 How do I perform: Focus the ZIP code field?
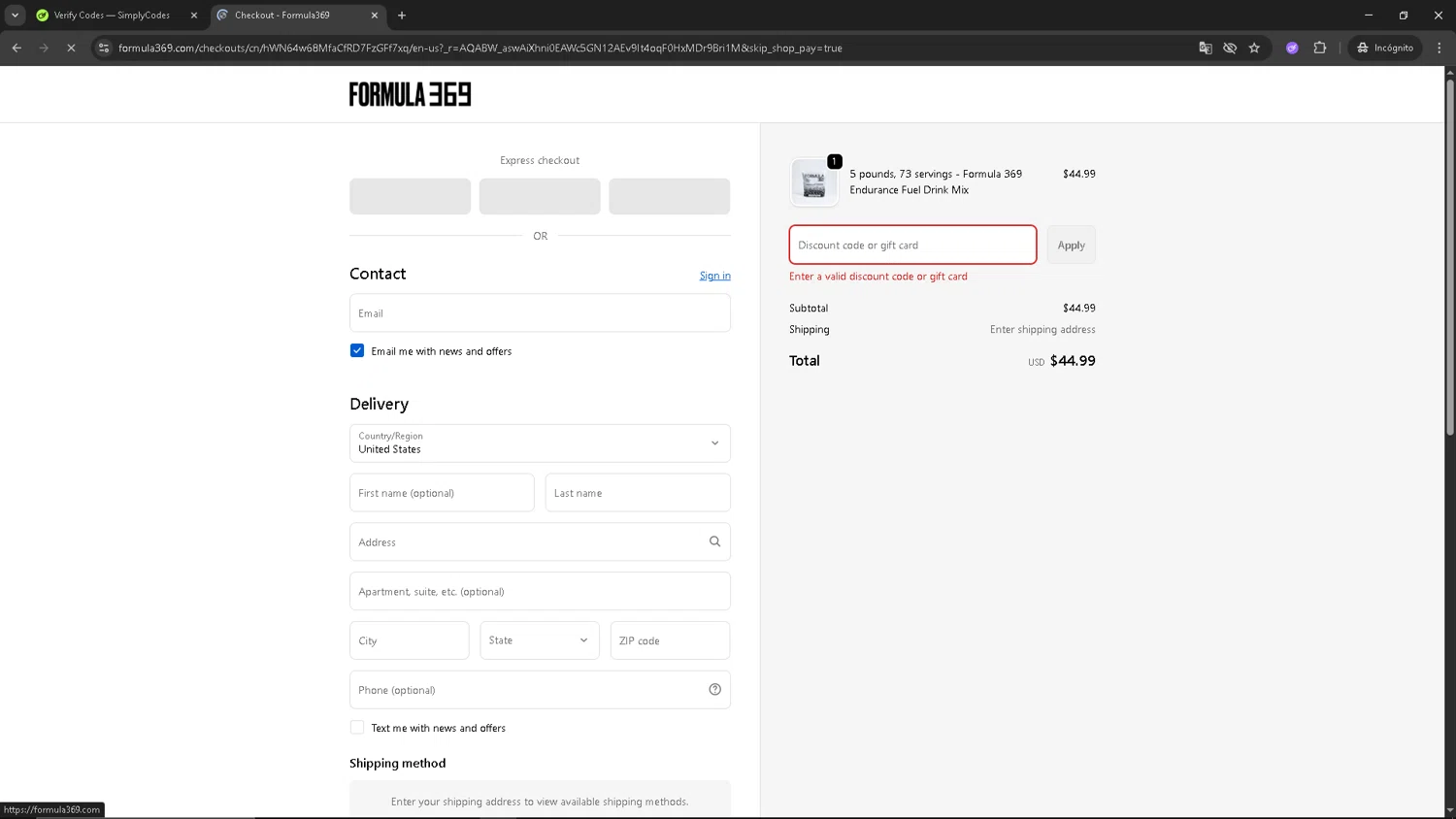point(670,640)
